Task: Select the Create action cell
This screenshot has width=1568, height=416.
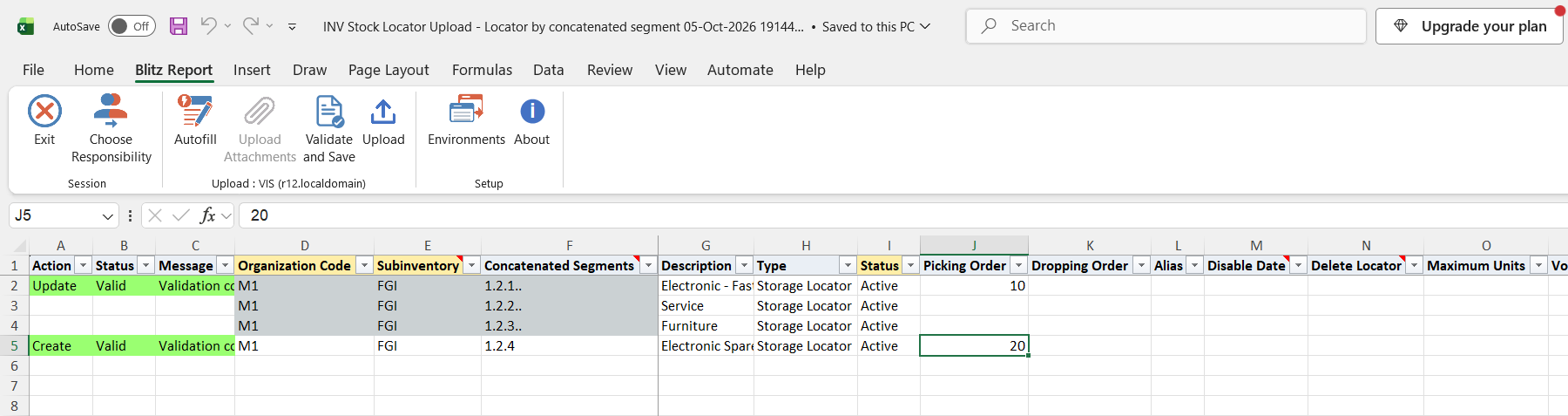Action: tap(60, 345)
